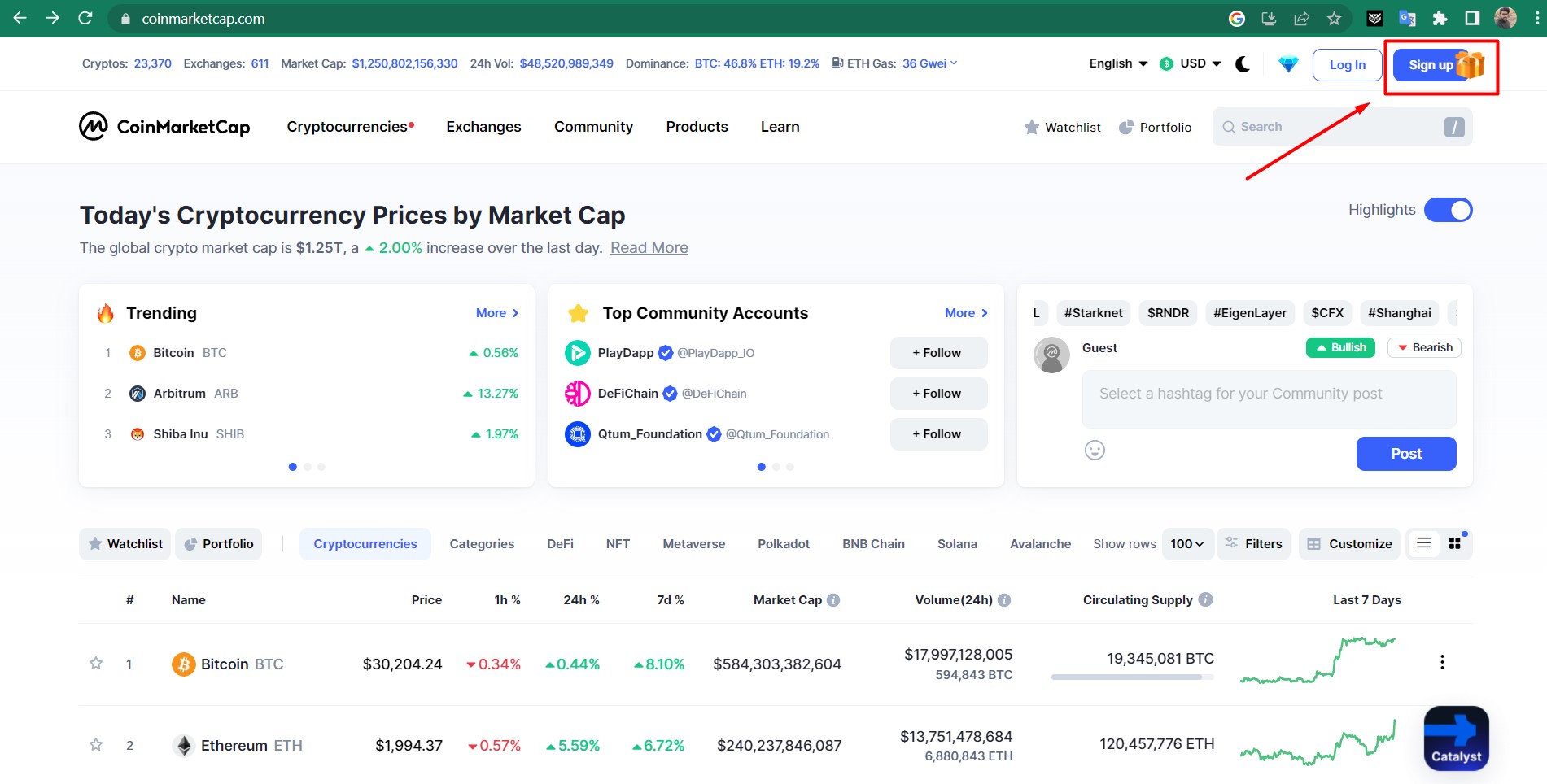Viewport: 1547px width, 784px height.
Task: Open Products nav menu
Action: tap(697, 127)
